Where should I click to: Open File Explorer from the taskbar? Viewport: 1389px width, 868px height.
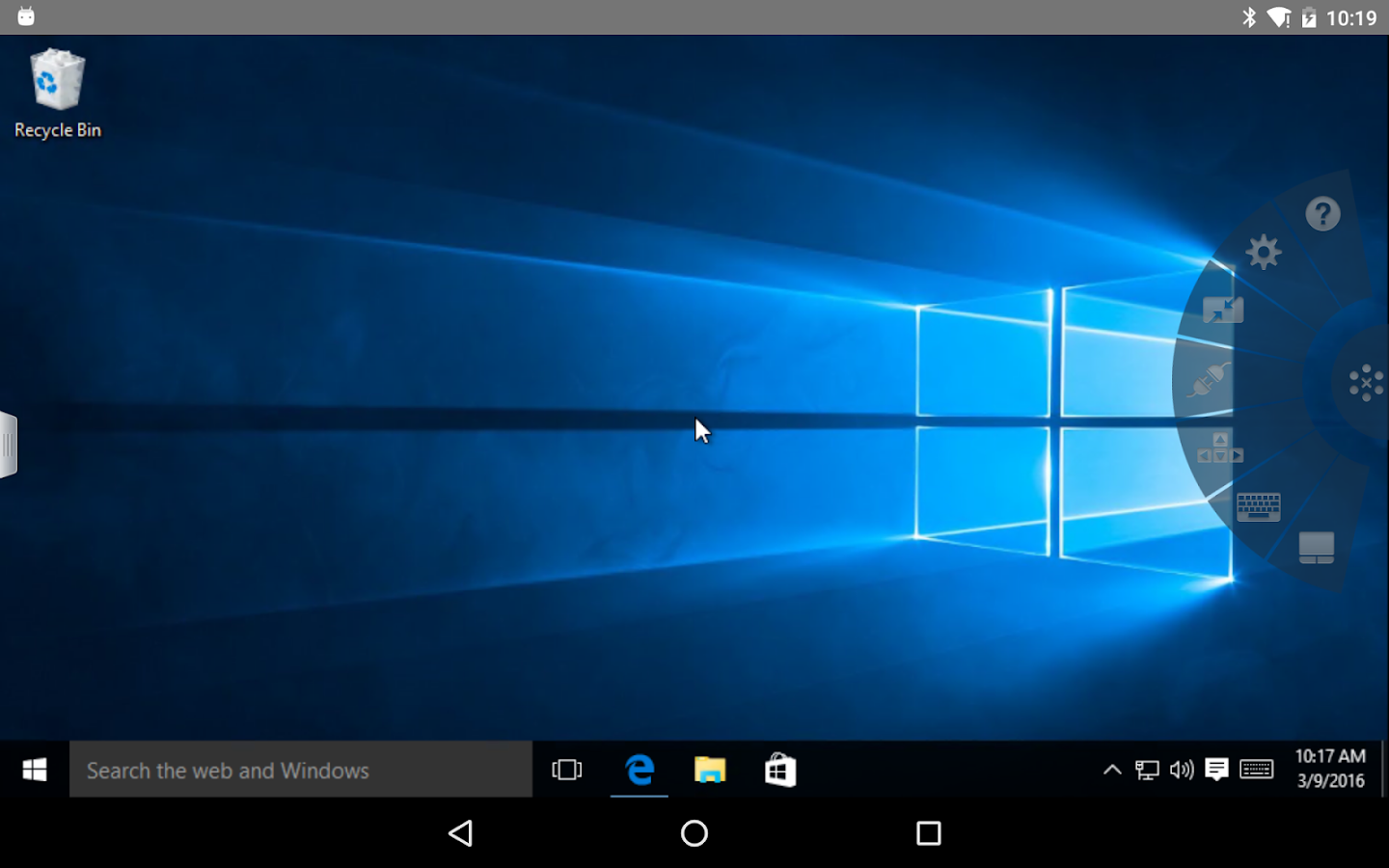710,770
